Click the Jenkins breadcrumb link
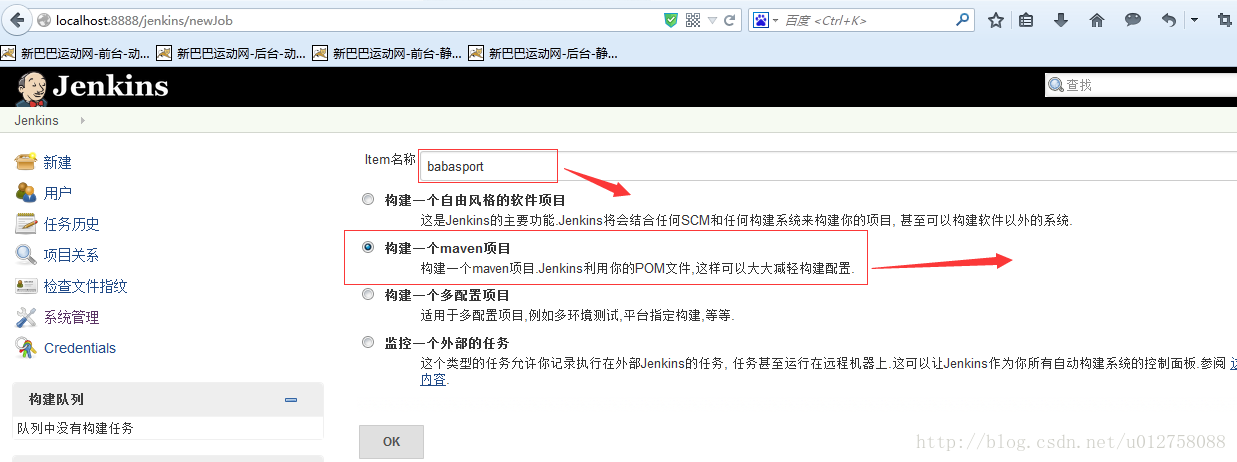This screenshot has height=462, width=1237. (36, 120)
